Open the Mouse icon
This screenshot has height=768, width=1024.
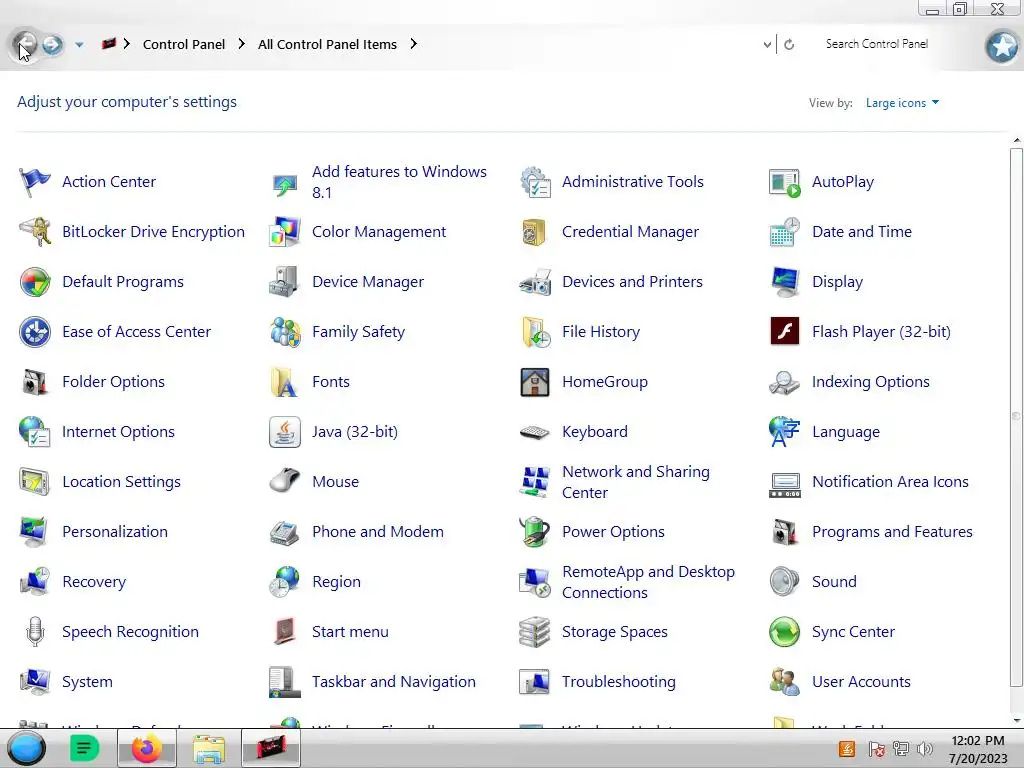pos(285,482)
